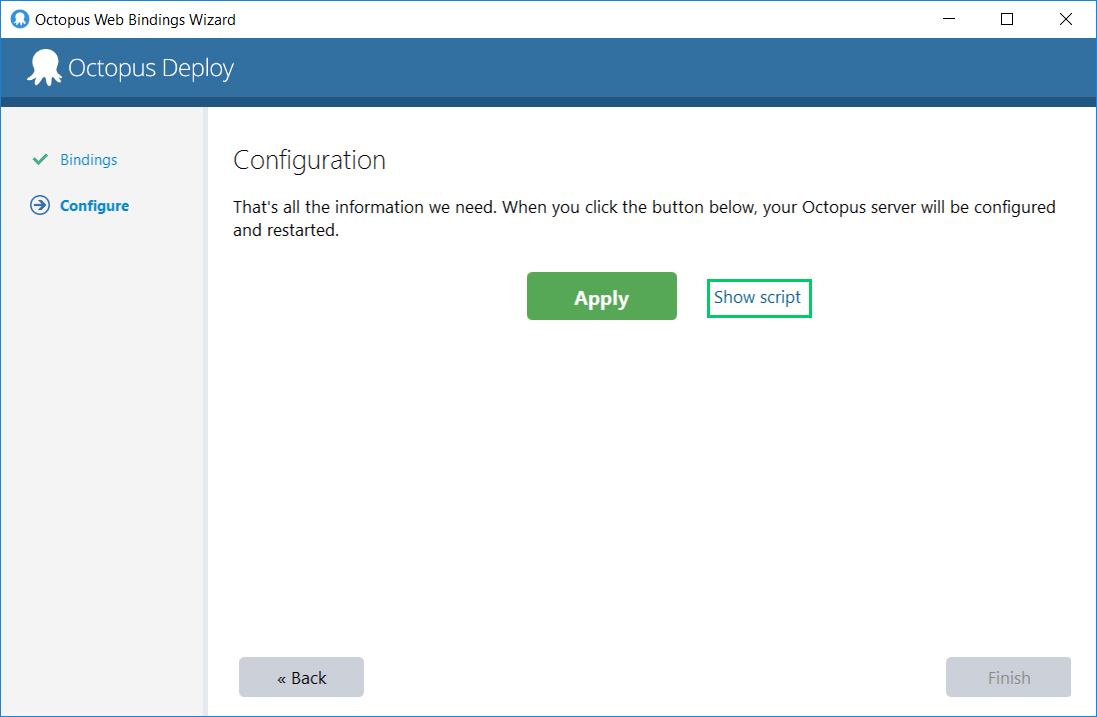Viewport: 1097px width, 717px height.
Task: Open the Show script link
Action: (x=758, y=298)
